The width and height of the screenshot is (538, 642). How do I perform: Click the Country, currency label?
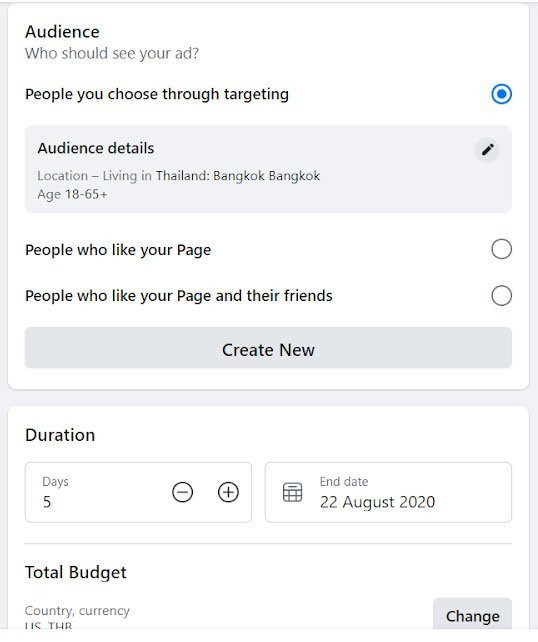pyautogui.click(x=77, y=610)
